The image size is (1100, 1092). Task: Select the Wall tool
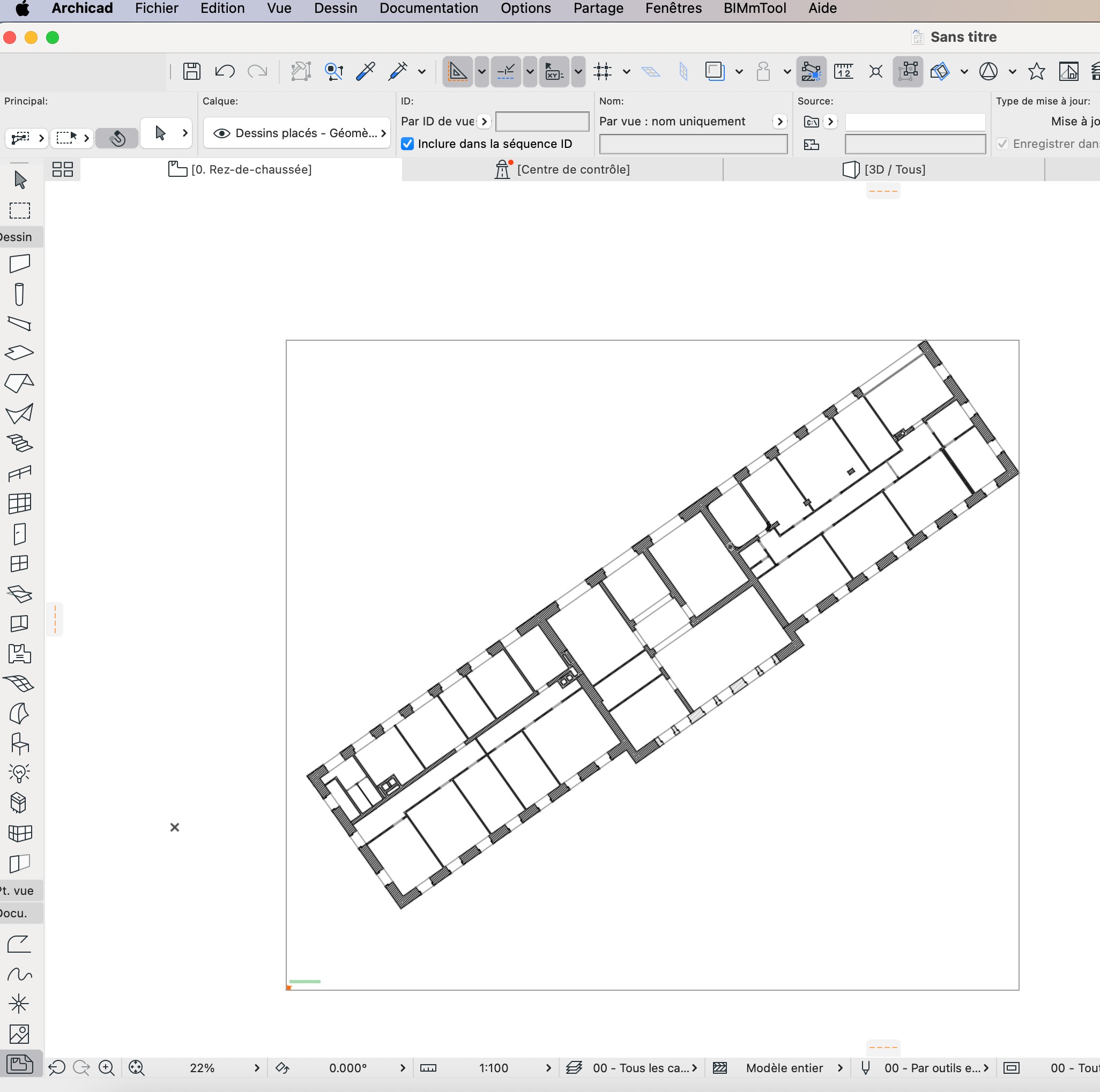pos(20,264)
